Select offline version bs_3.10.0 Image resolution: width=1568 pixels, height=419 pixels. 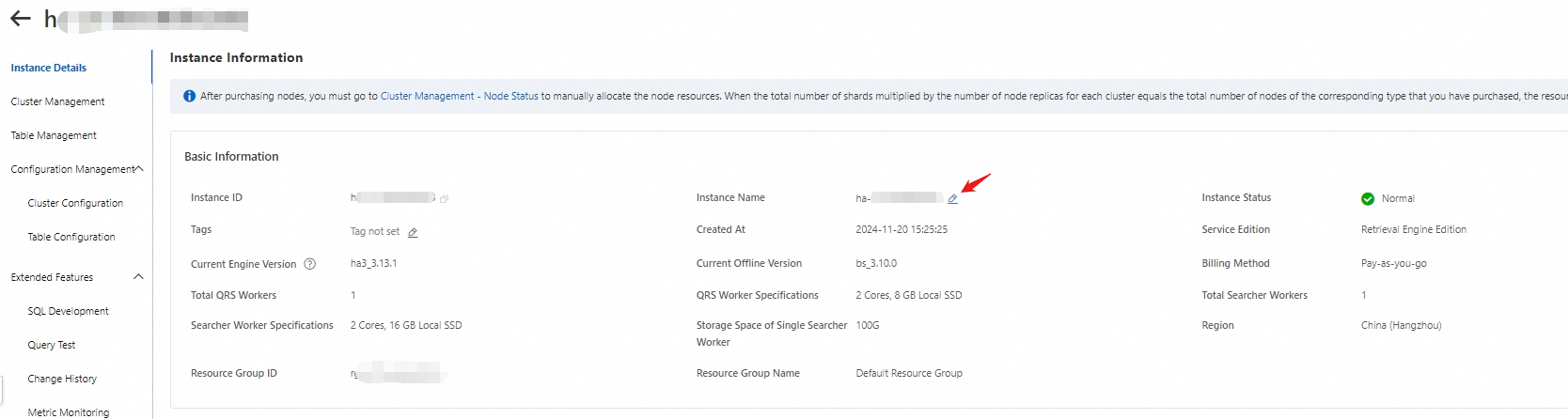tap(876, 263)
